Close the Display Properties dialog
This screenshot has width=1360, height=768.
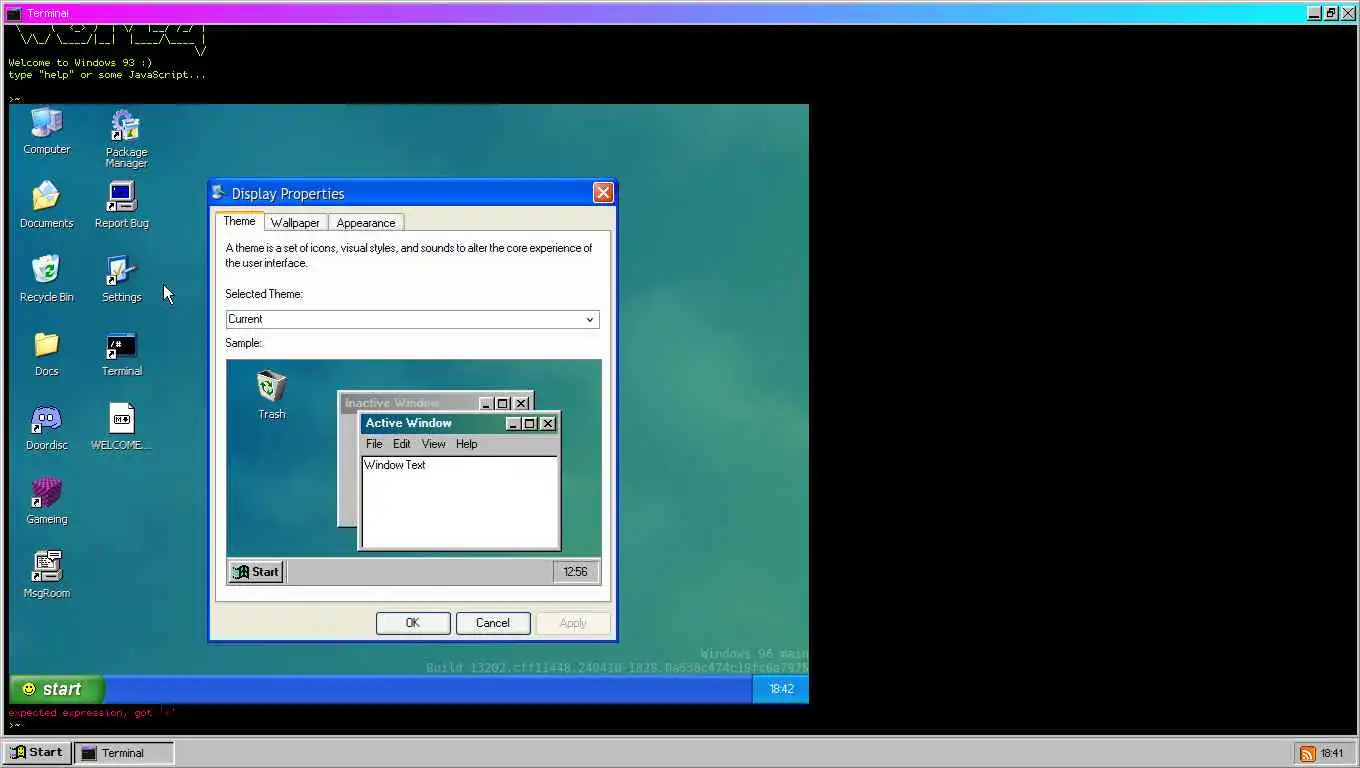603,193
